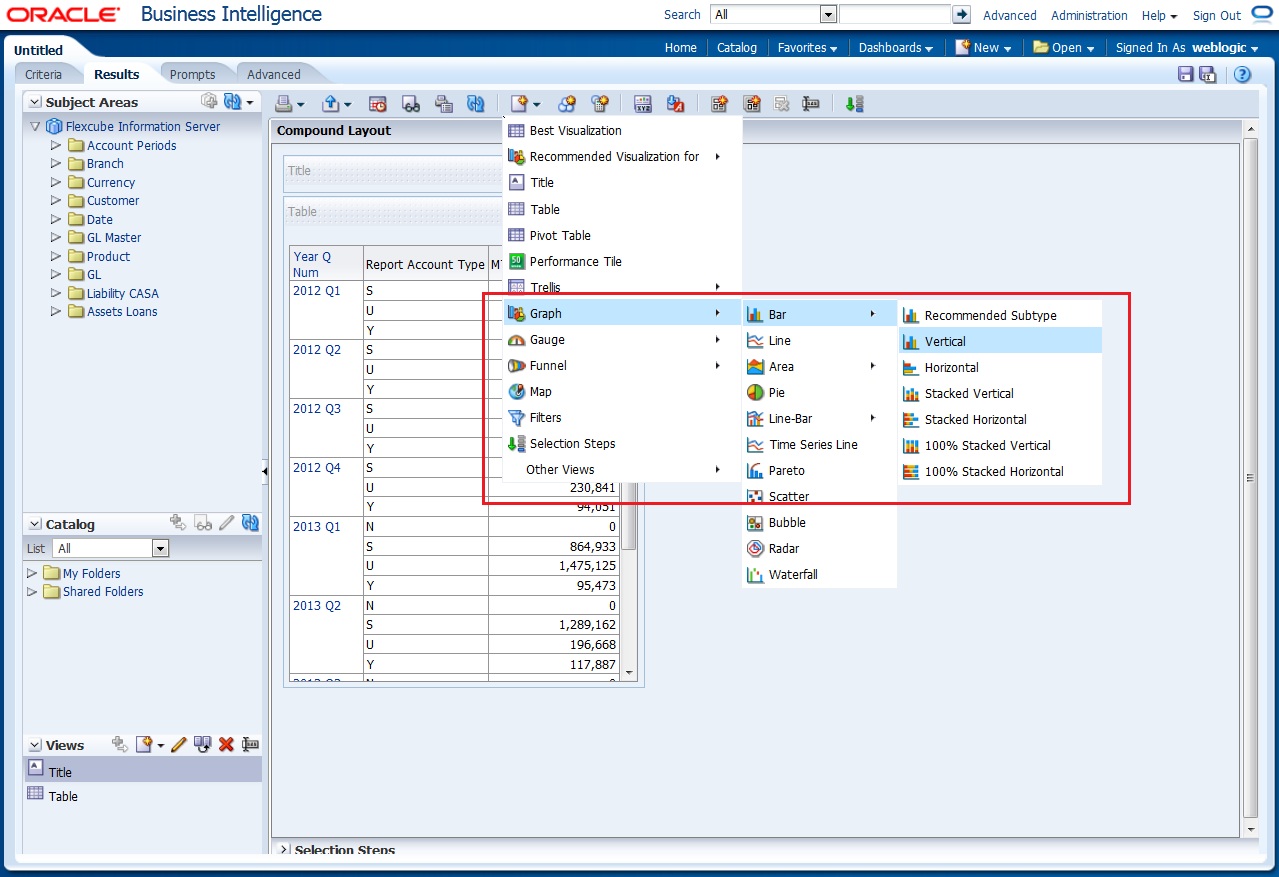The width and height of the screenshot is (1279, 877).
Task: Click the Create Compound Layout icon
Action: [719, 103]
